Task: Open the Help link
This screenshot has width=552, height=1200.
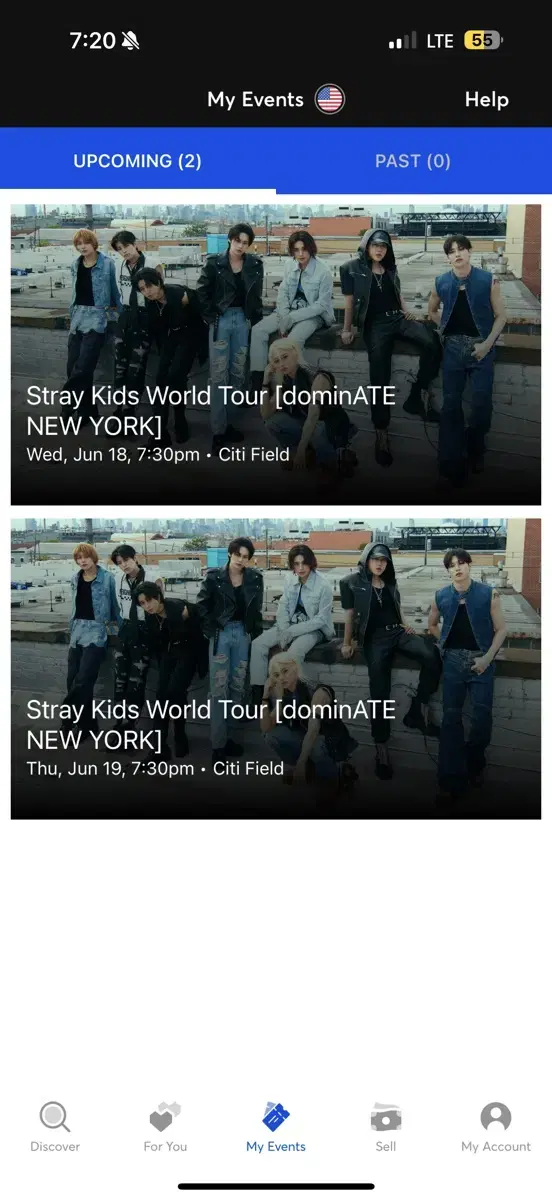Action: click(x=487, y=100)
